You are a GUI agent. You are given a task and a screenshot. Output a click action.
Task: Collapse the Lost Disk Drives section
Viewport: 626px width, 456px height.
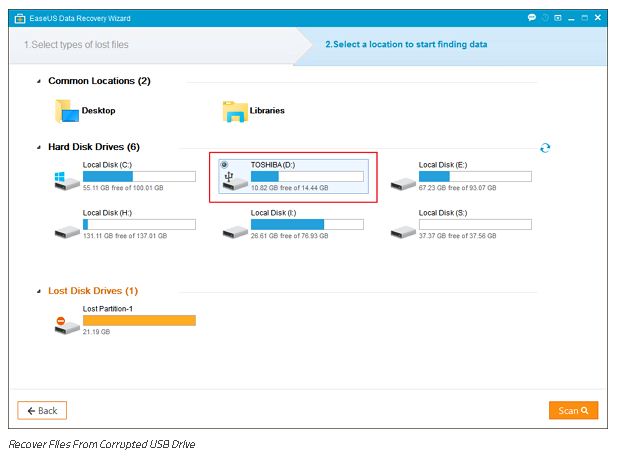coord(39,291)
